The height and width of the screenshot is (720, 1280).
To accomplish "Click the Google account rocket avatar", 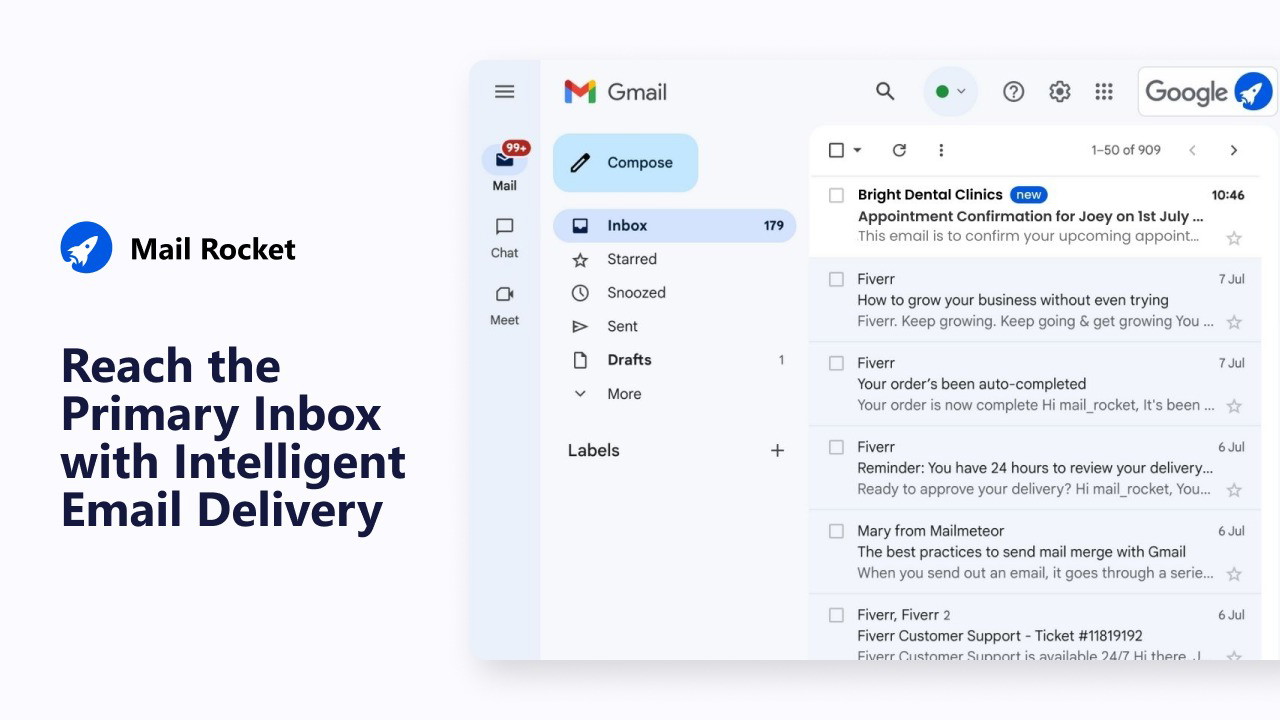I will point(1254,92).
